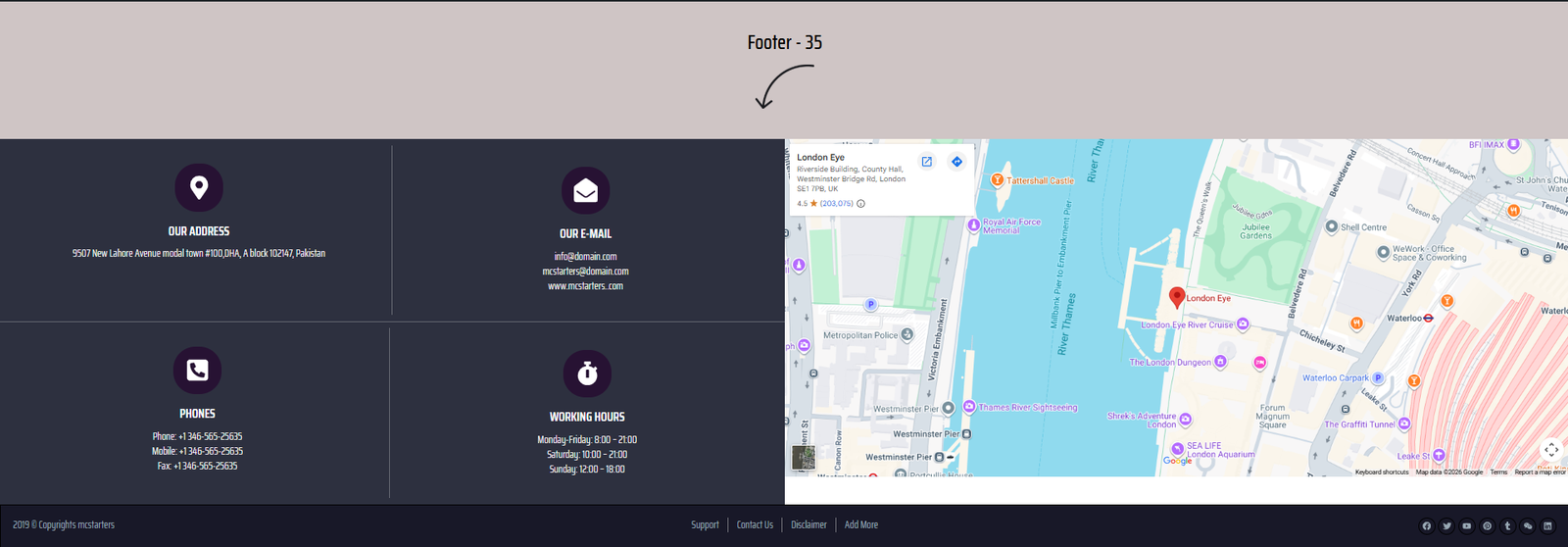Select the Waterloo Carpark parking marker
This screenshot has width=1568, height=547.
(x=1377, y=377)
